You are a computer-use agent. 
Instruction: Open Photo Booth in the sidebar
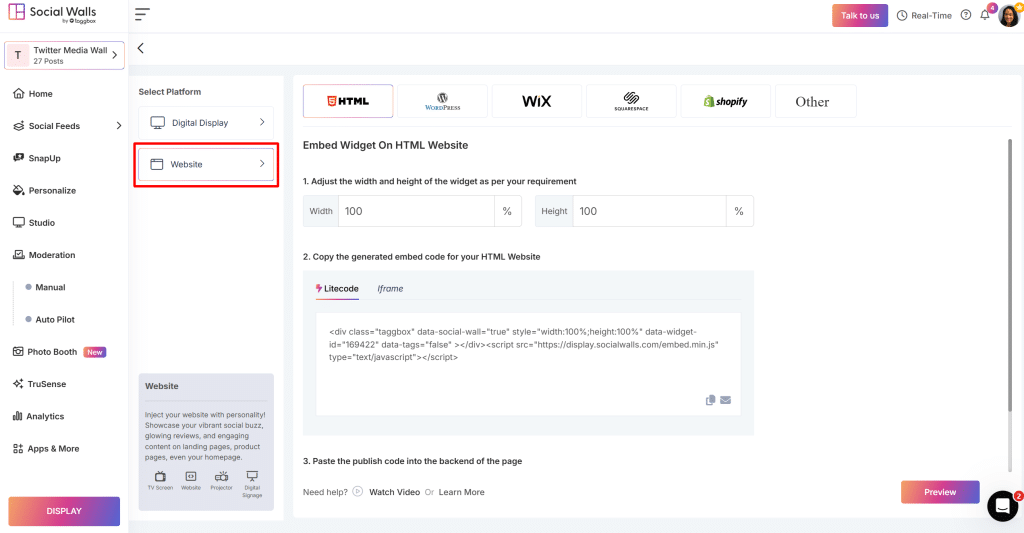click(59, 352)
